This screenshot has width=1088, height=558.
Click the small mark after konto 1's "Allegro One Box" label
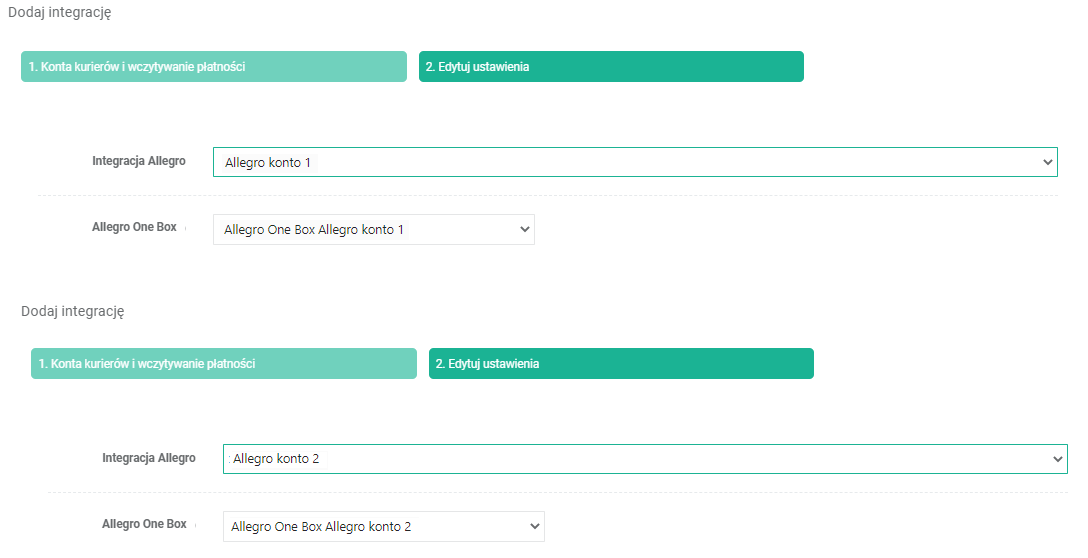click(x=187, y=229)
